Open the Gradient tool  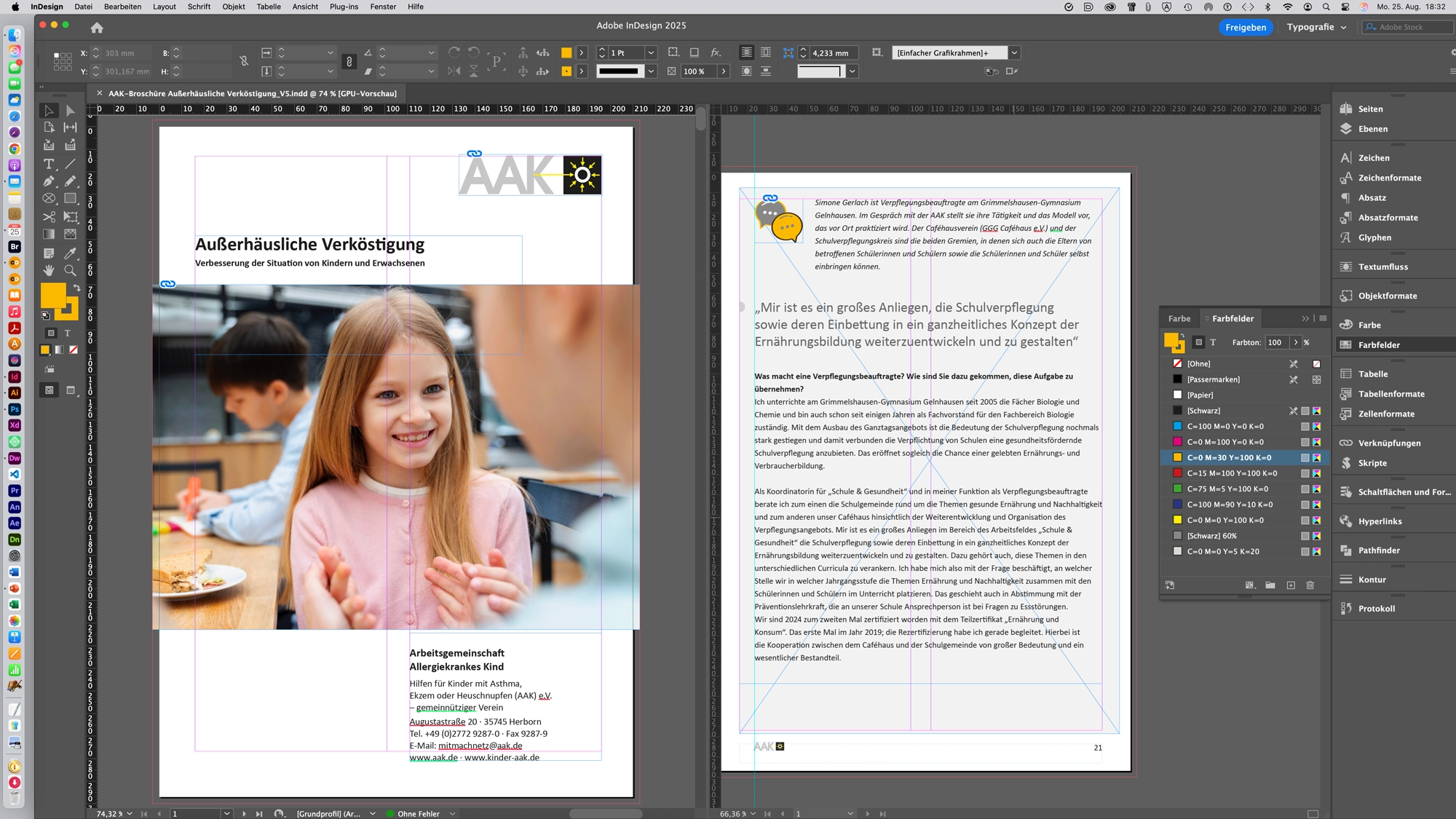coord(50,233)
